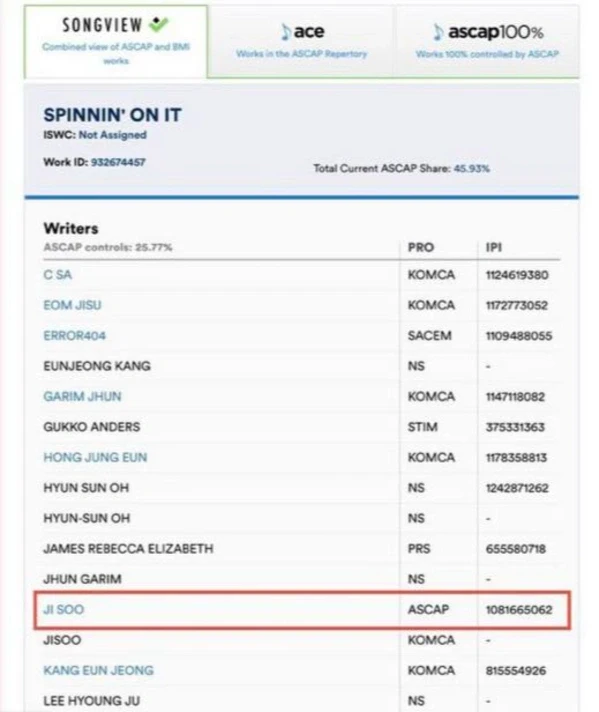Open writer link EOM JISU

pos(72,305)
